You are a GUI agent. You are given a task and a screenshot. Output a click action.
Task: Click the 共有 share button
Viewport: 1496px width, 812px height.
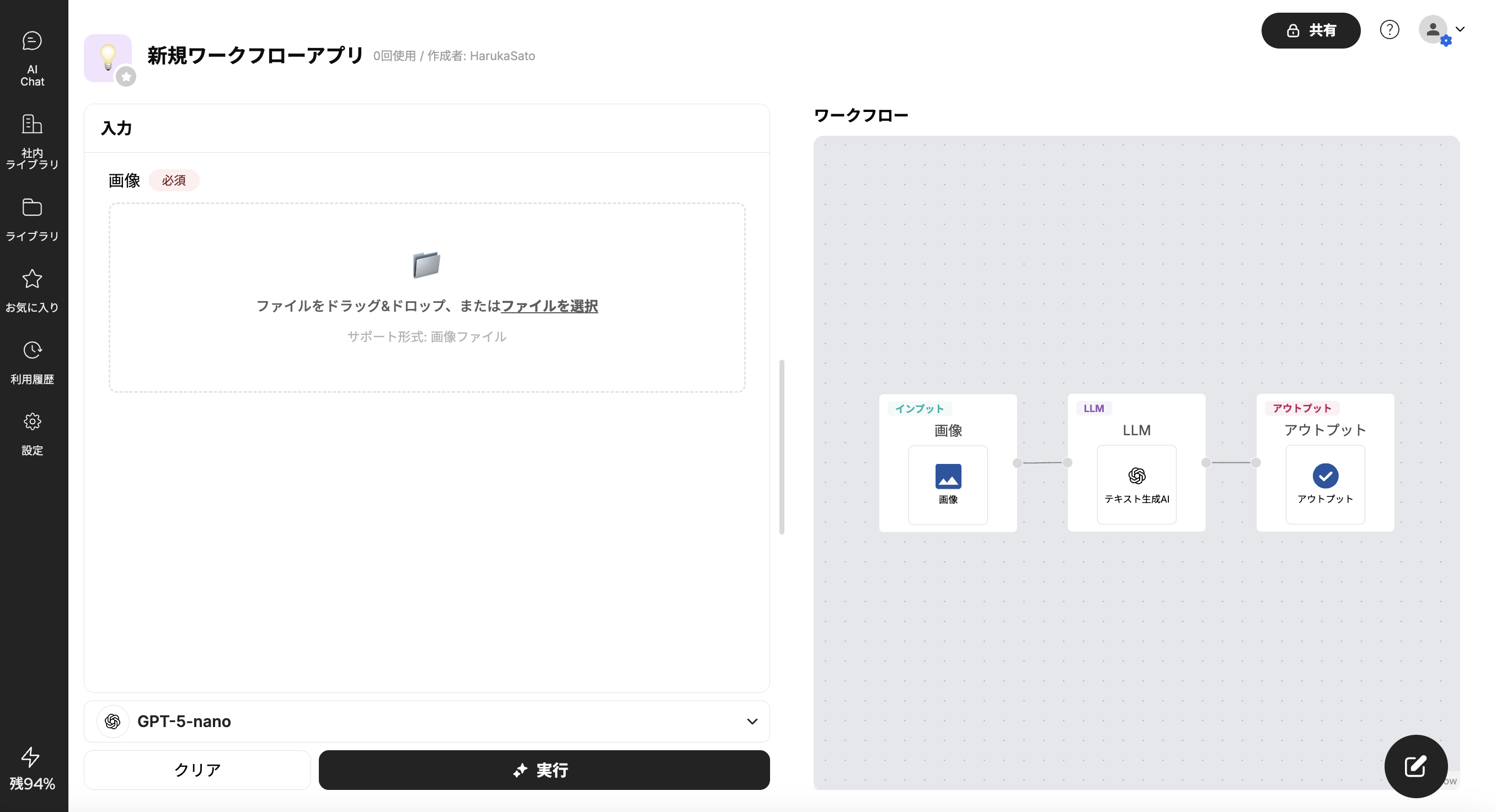tap(1310, 30)
